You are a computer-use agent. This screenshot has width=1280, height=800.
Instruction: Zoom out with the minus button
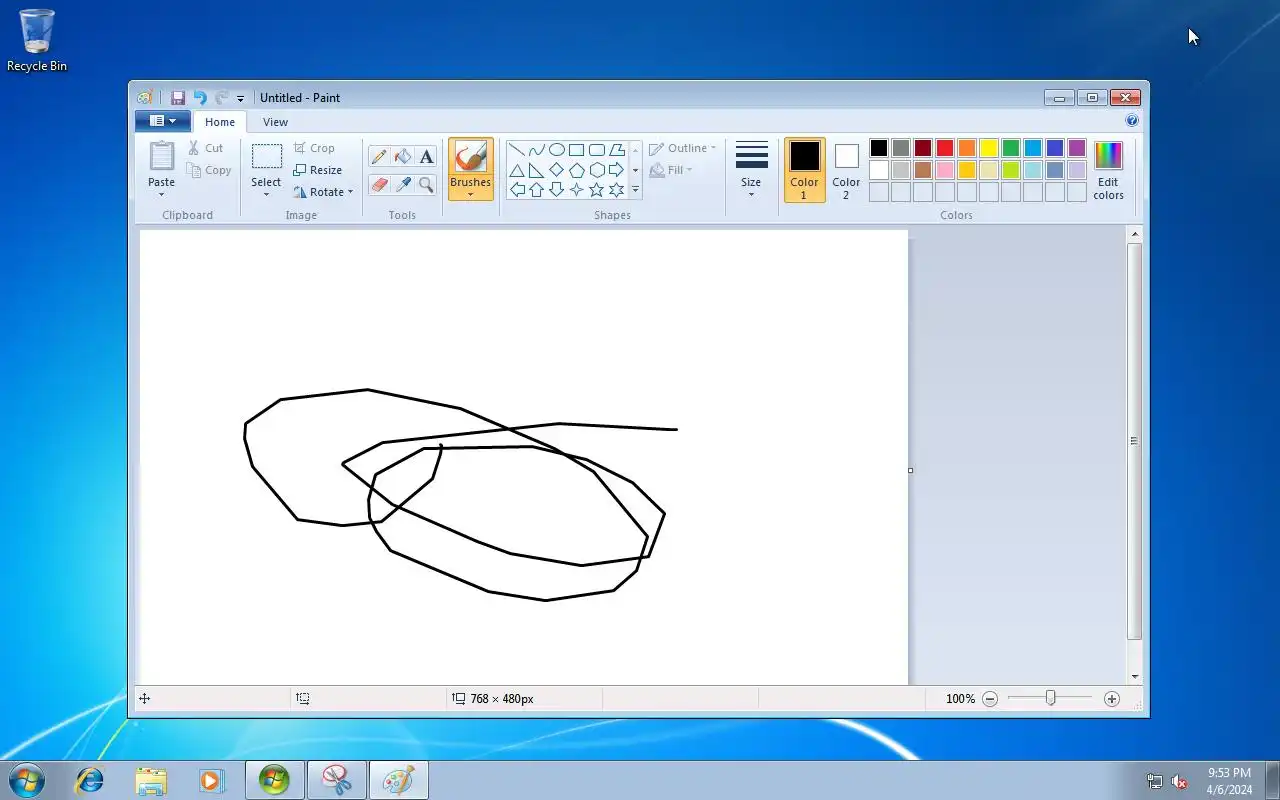tap(990, 699)
